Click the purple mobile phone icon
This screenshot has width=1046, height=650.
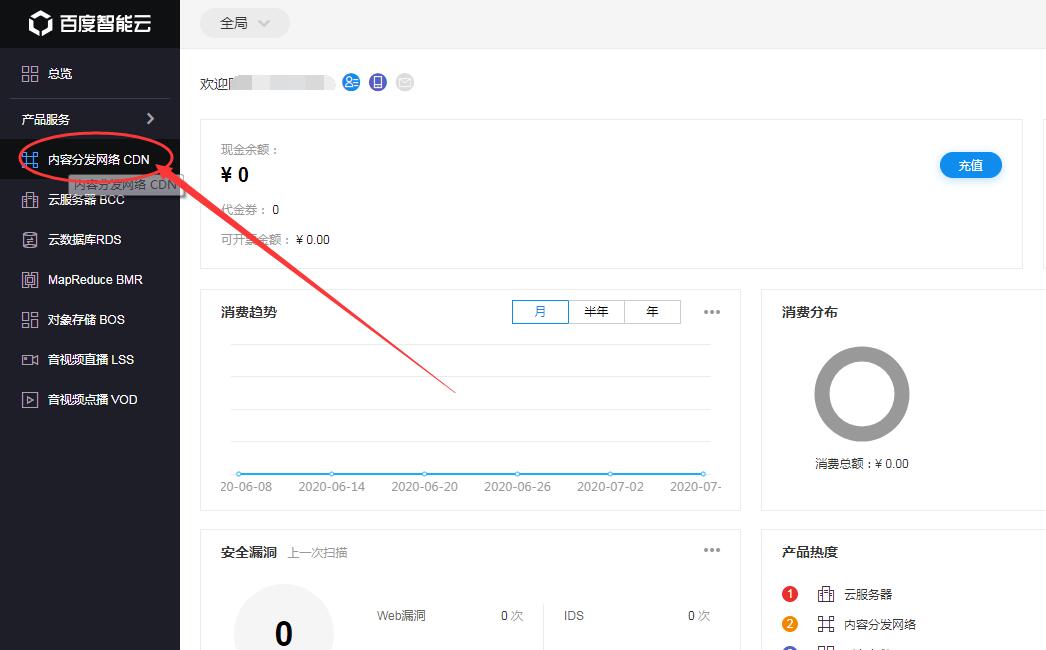tap(378, 82)
